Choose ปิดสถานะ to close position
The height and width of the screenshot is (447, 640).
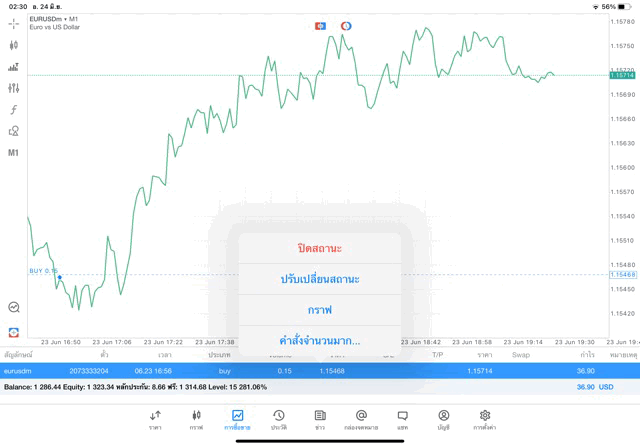(320, 248)
